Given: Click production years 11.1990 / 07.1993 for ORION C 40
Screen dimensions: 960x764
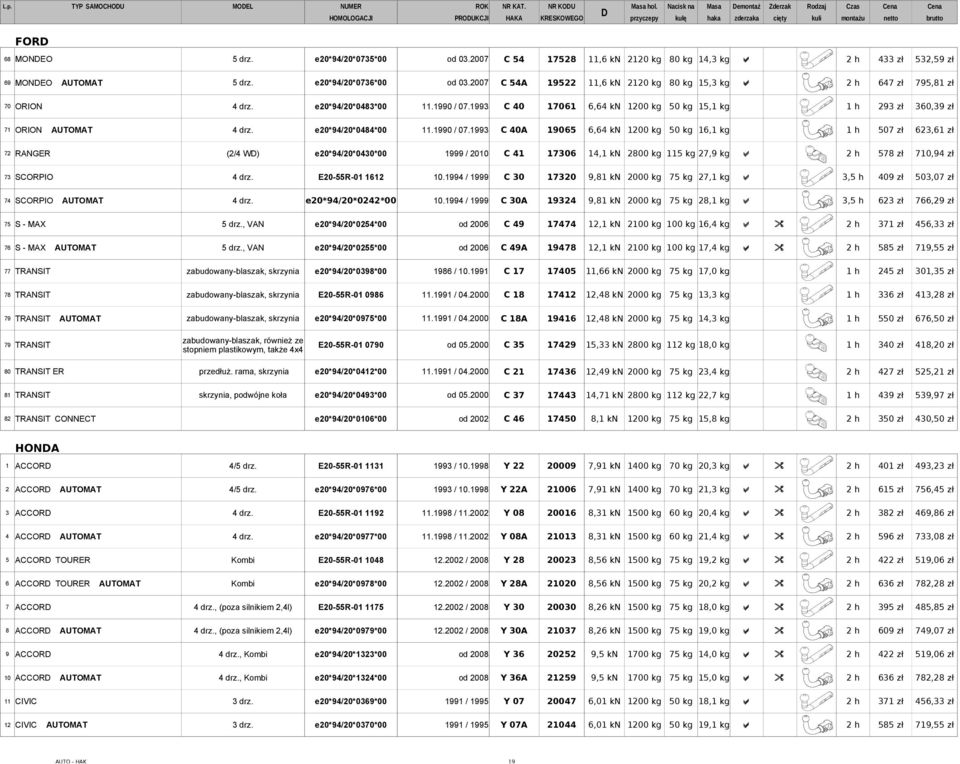Looking at the screenshot, I should 455,107.
